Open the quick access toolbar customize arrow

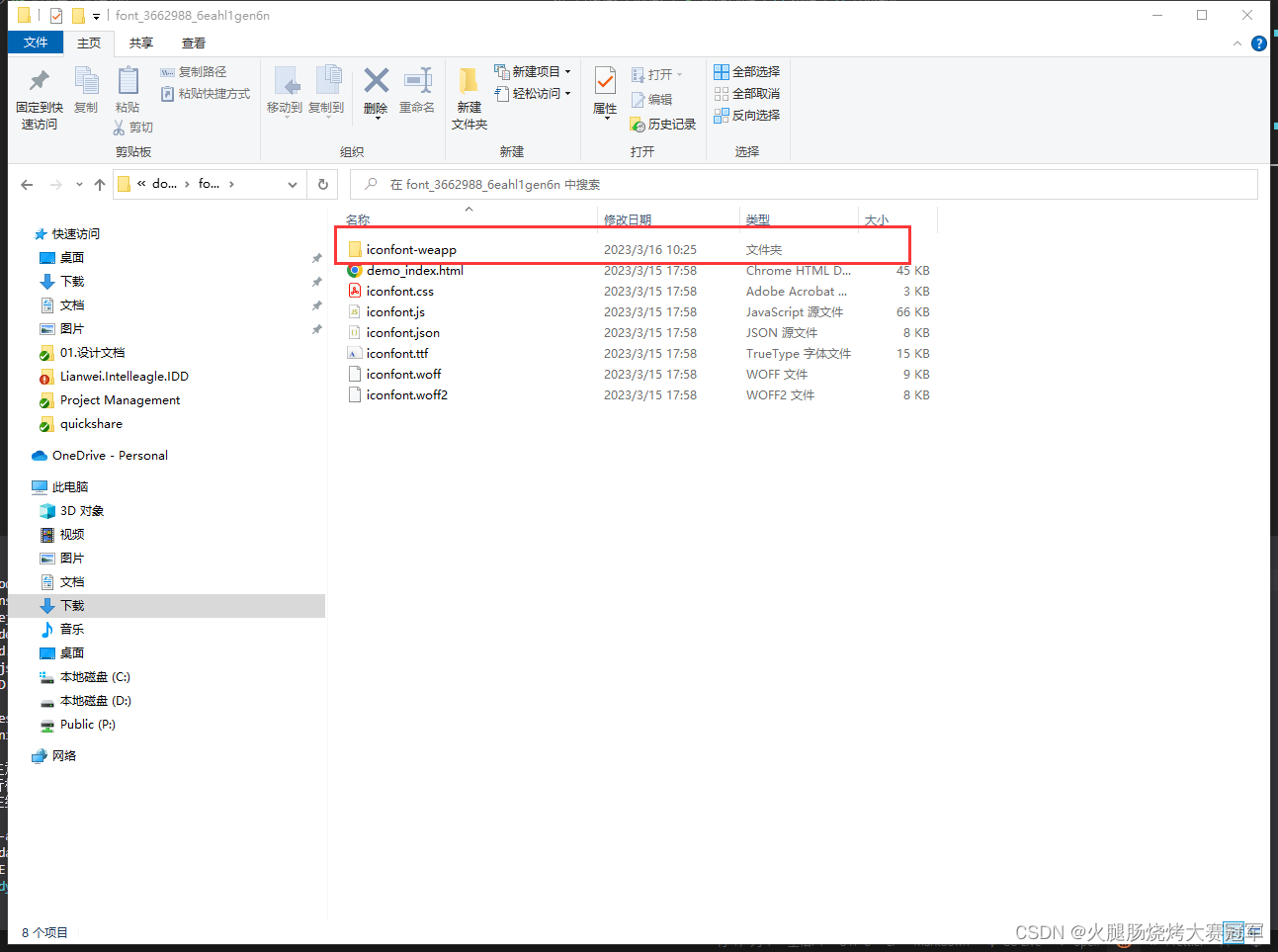96,16
